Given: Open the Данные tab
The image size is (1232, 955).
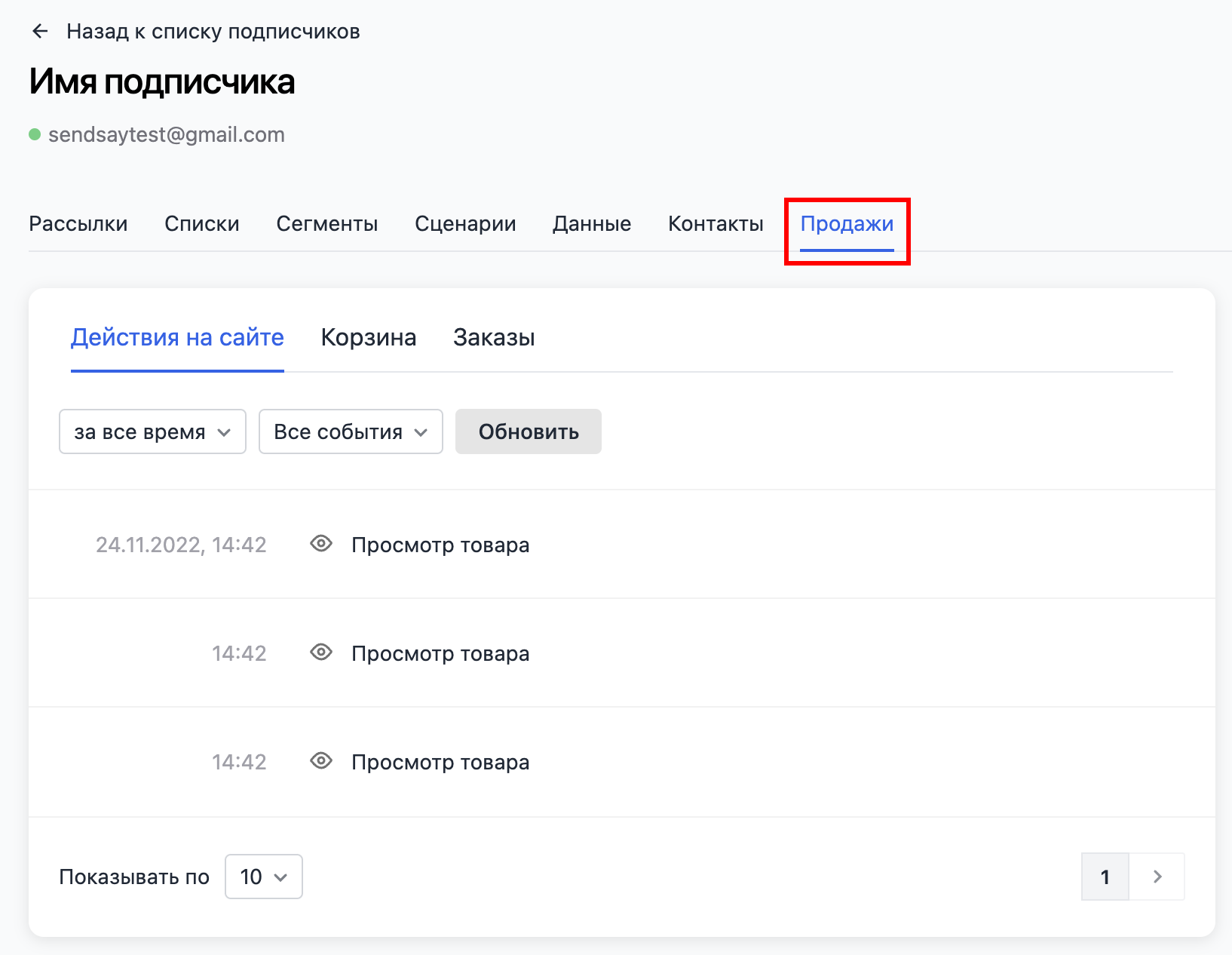Looking at the screenshot, I should coord(592,224).
